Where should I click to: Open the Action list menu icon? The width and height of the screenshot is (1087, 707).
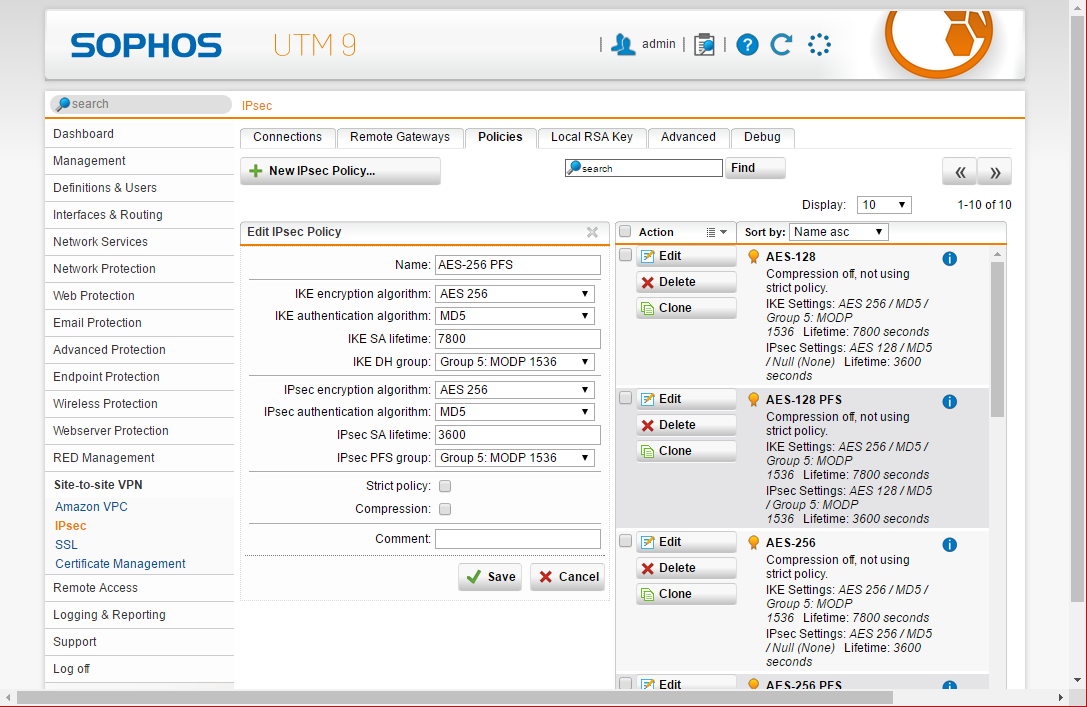[x=716, y=232]
